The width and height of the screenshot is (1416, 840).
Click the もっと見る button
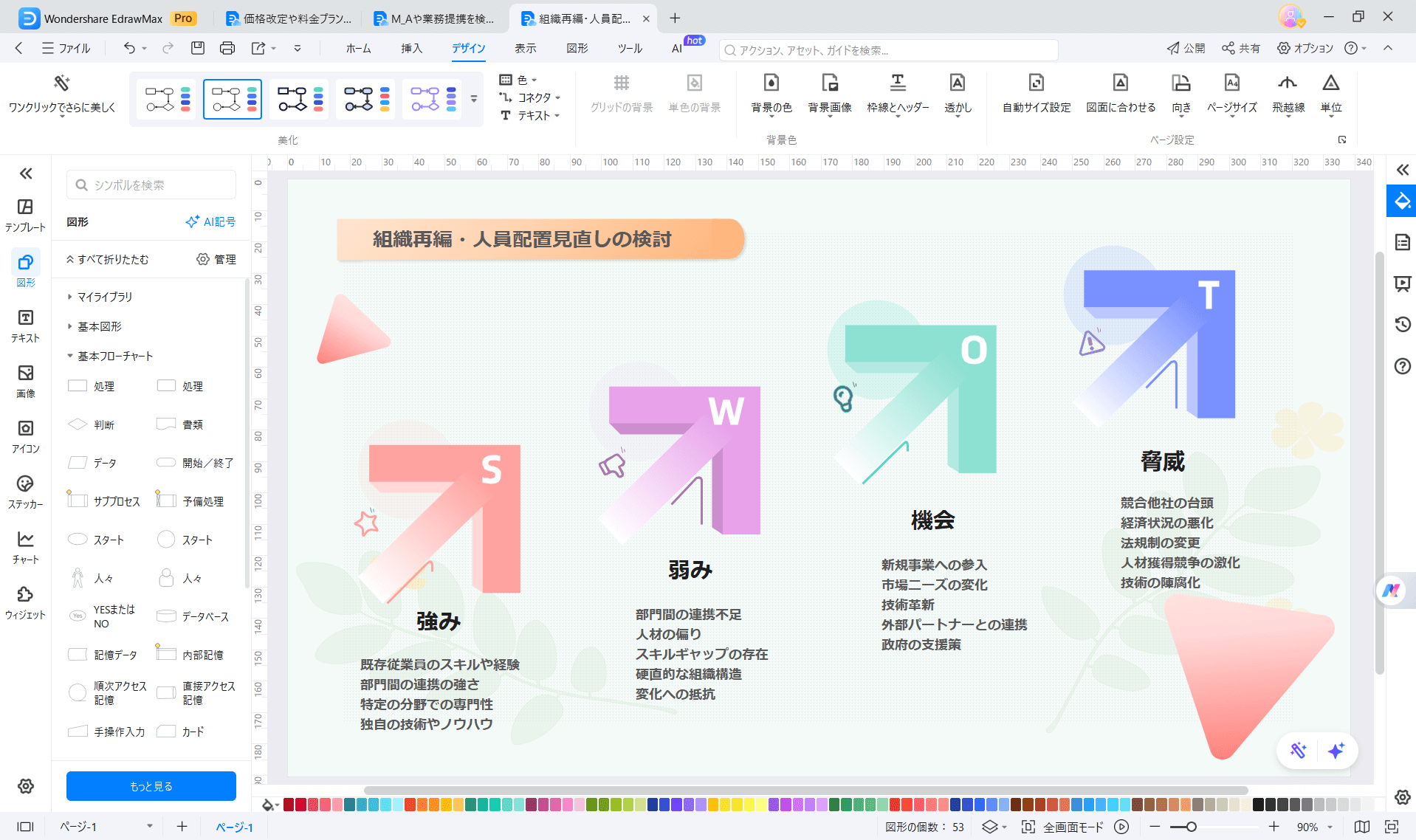click(x=151, y=785)
